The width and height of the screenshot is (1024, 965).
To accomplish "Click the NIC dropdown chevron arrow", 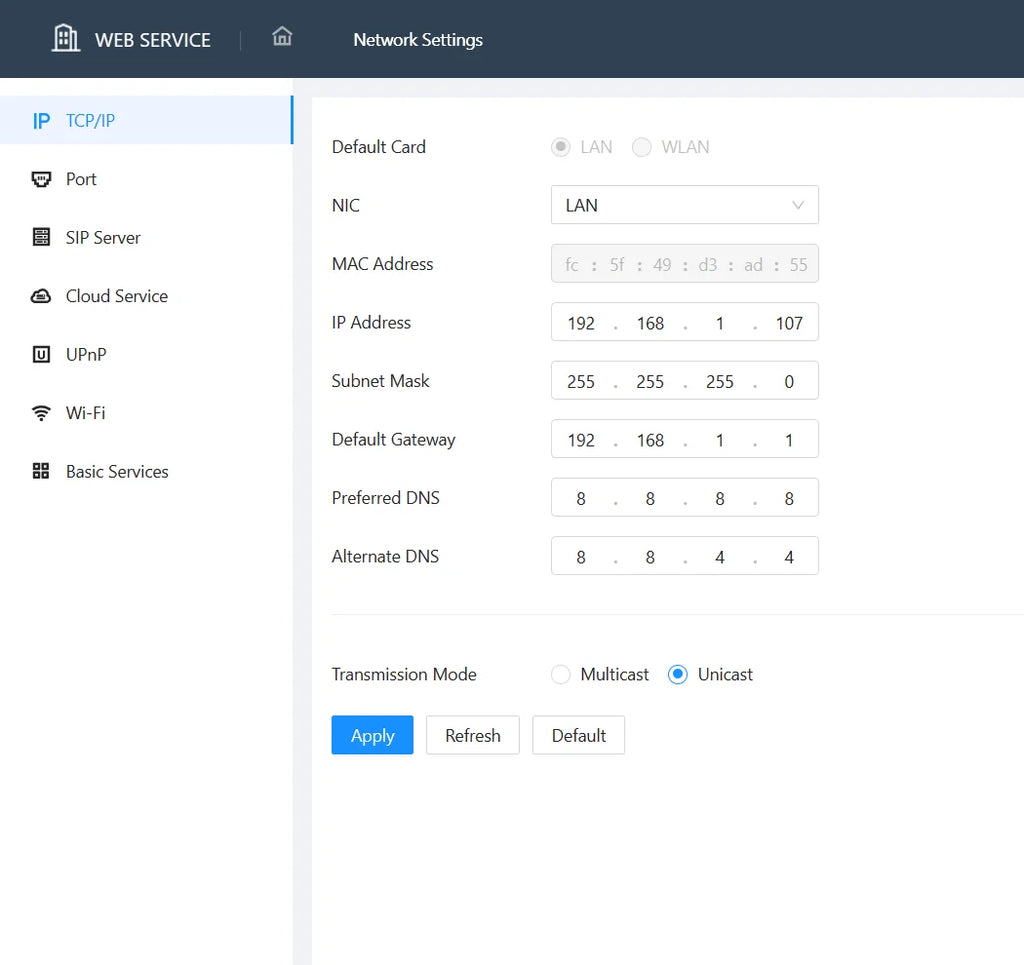I will (x=797, y=205).
